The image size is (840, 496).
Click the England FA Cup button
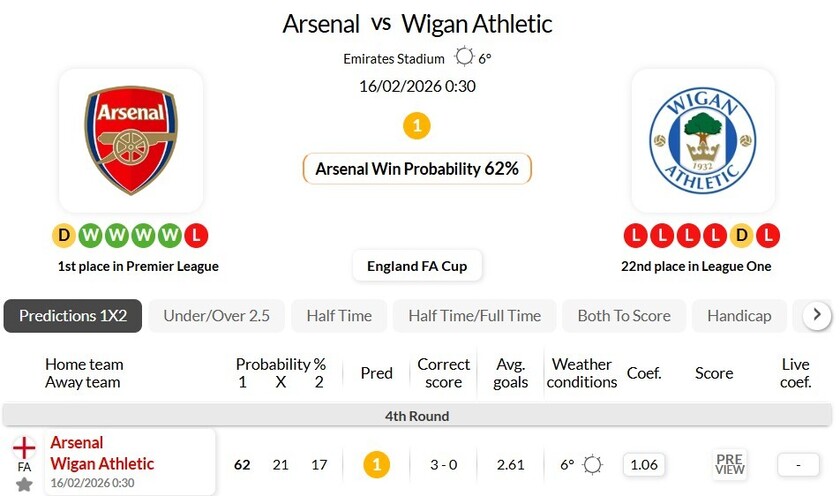click(417, 266)
